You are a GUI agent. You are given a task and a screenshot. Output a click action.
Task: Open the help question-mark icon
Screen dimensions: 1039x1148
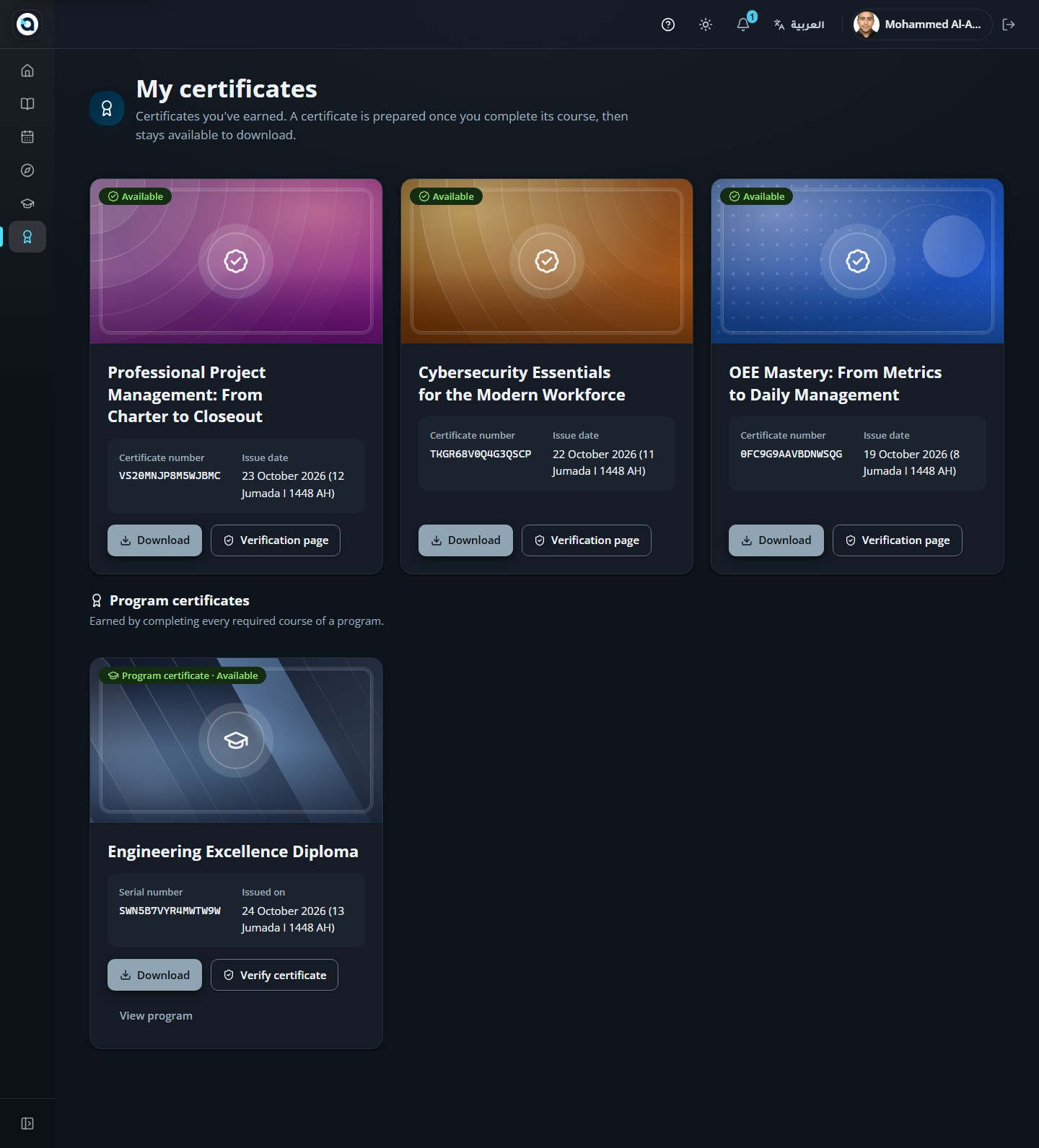point(668,25)
